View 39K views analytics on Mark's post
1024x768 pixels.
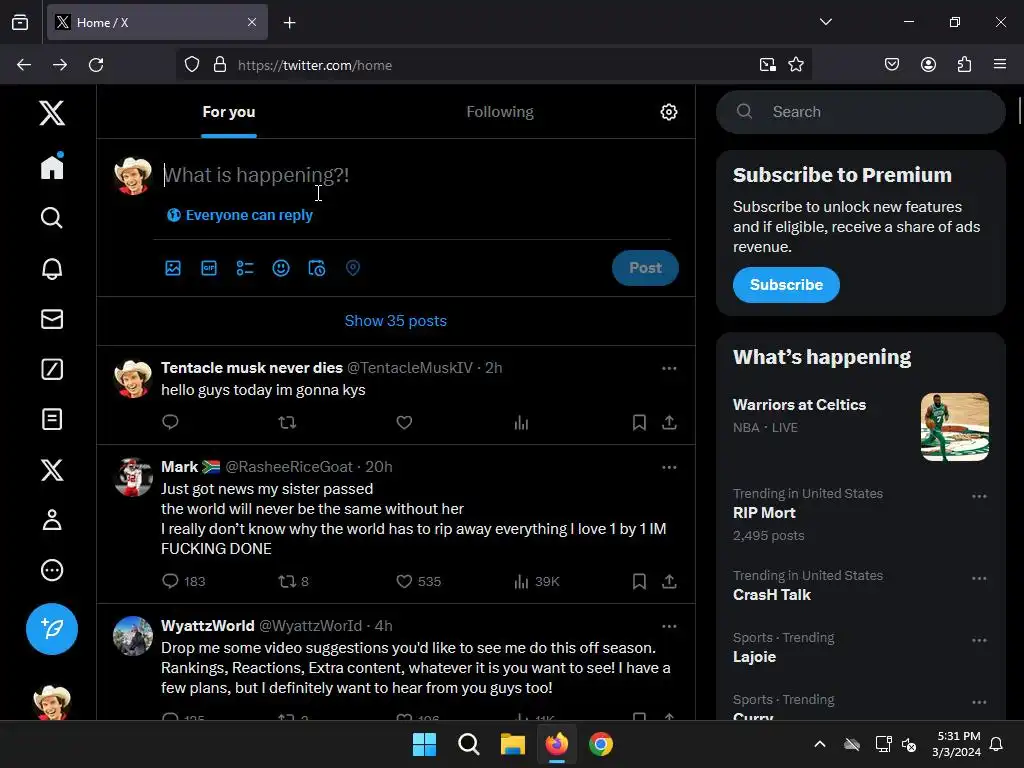[x=537, y=581]
